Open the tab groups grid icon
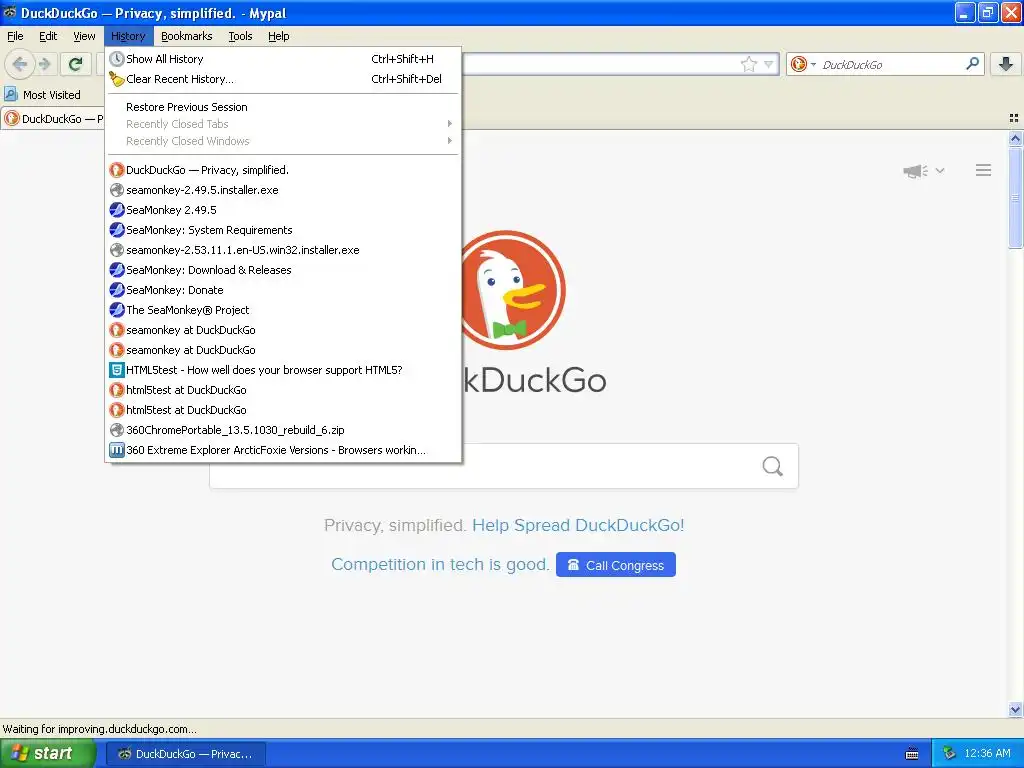This screenshot has width=1024, height=768. pyautogui.click(x=1014, y=118)
